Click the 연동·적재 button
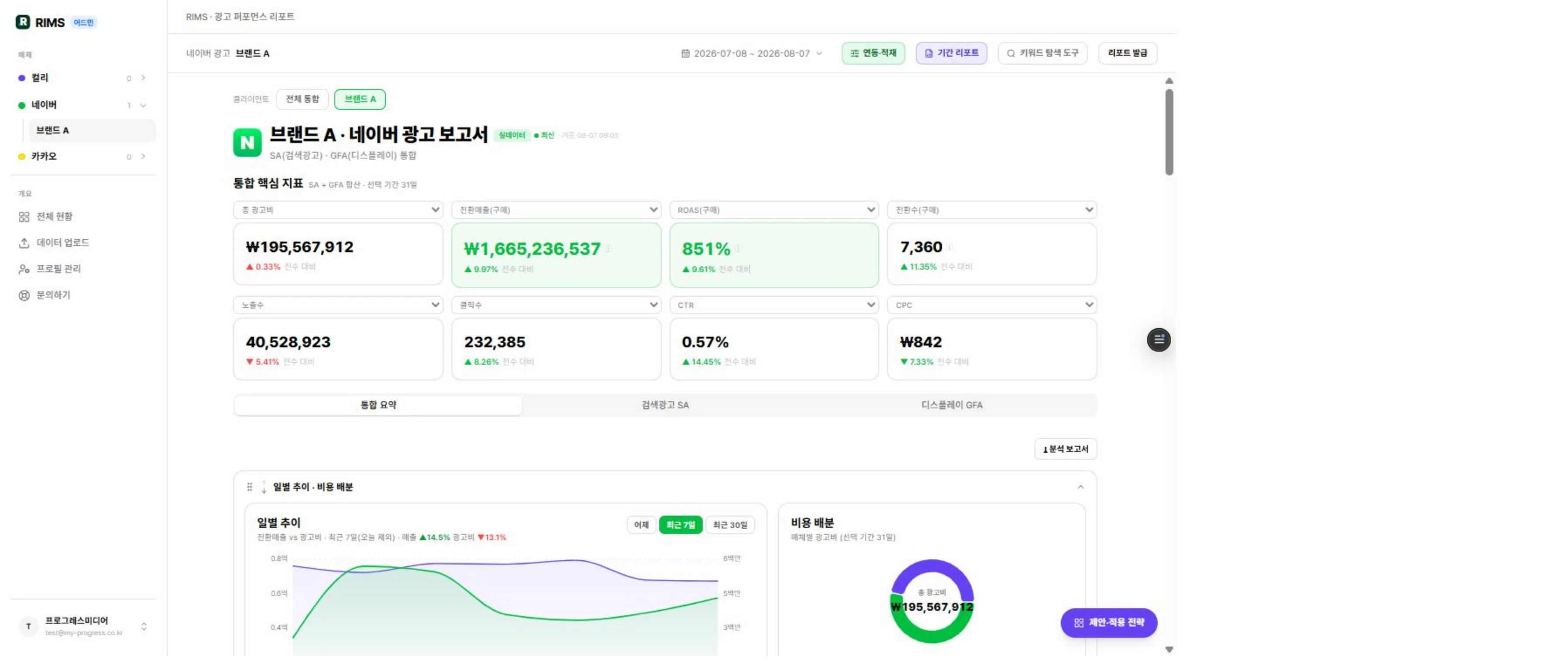The image size is (1568, 664). click(x=873, y=53)
